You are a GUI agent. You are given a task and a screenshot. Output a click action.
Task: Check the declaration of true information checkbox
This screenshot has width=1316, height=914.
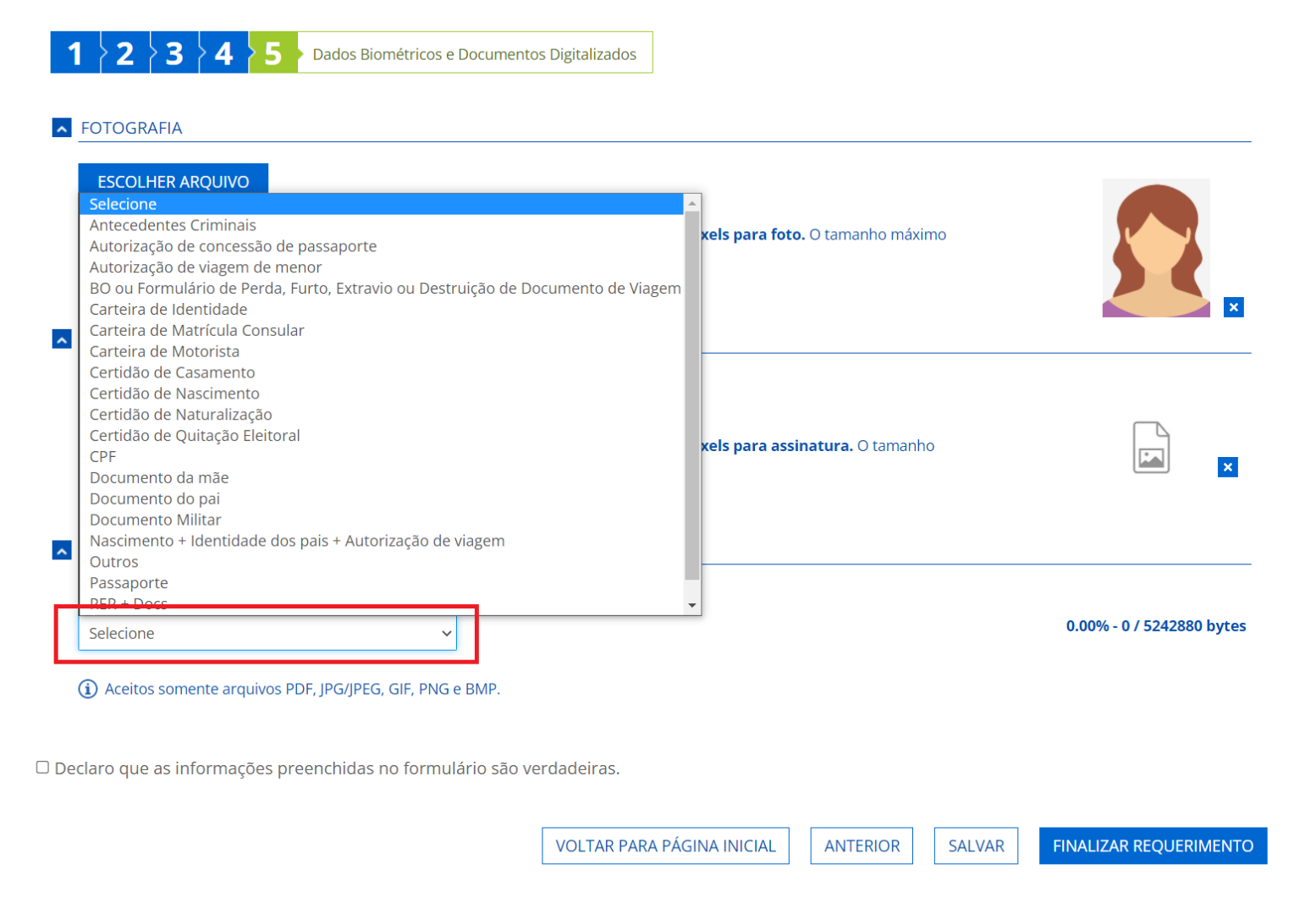pyautogui.click(x=42, y=768)
